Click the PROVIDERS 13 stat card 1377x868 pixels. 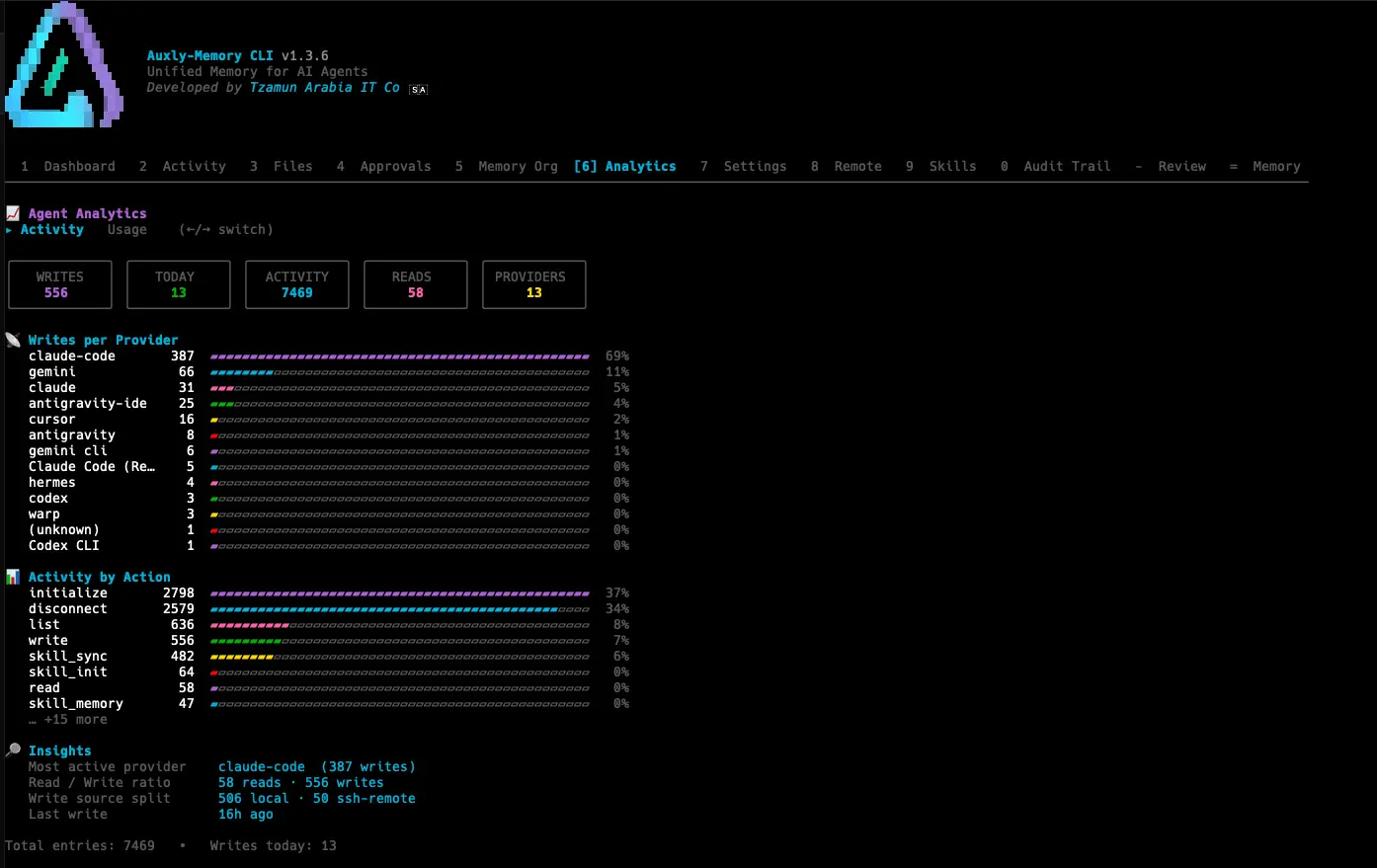pos(534,284)
